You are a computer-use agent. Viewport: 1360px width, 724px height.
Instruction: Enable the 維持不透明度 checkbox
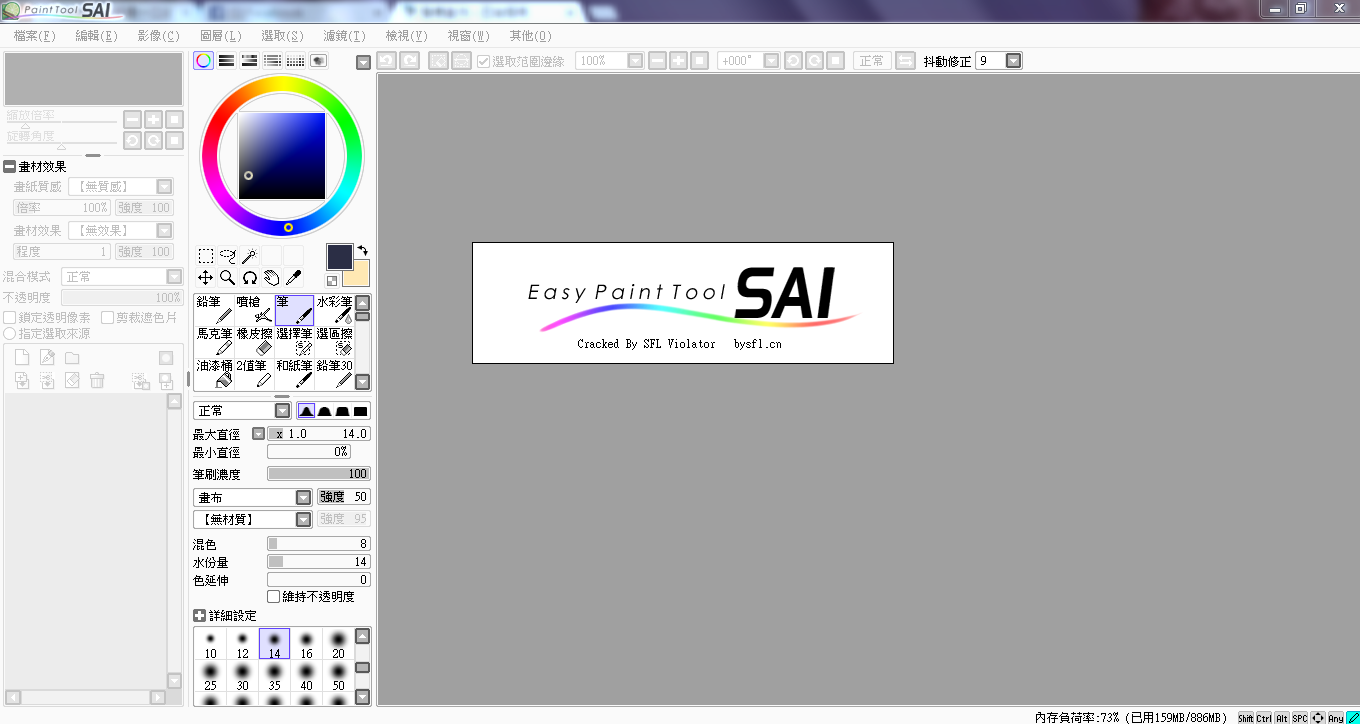273,597
